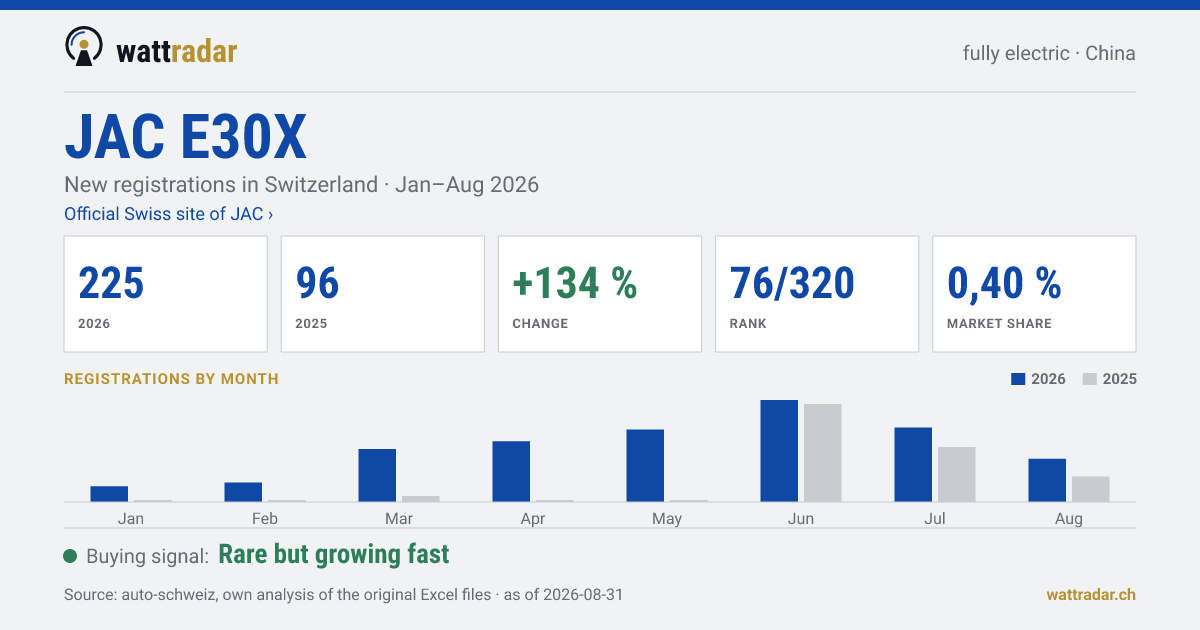Click the Aug axis label

[x=1069, y=518]
